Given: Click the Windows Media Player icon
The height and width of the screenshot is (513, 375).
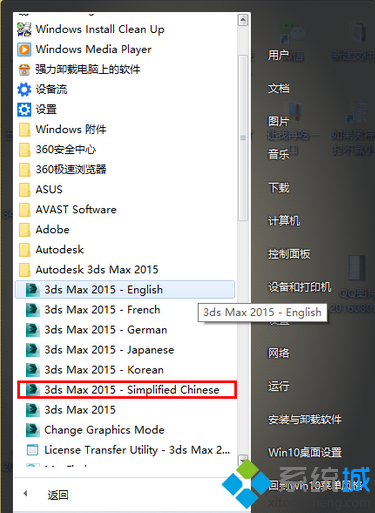Looking at the screenshot, I should [x=24, y=49].
